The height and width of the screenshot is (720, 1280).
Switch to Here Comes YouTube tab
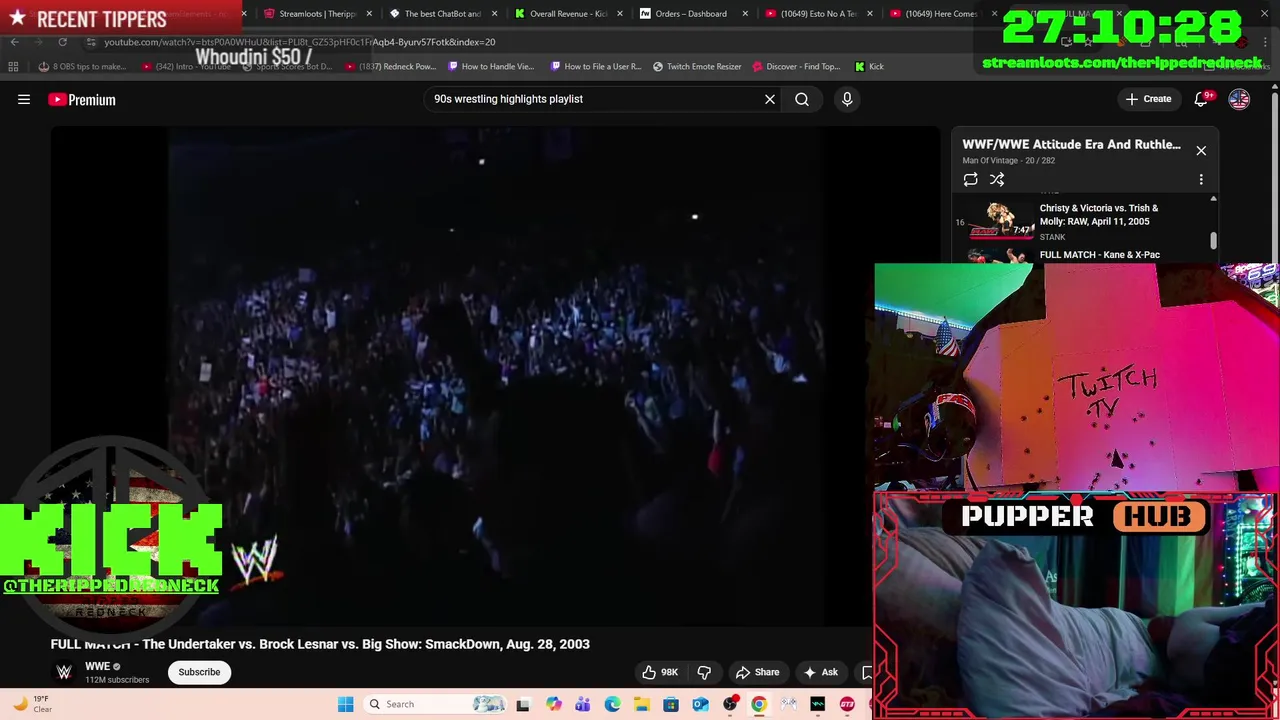[x=943, y=14]
